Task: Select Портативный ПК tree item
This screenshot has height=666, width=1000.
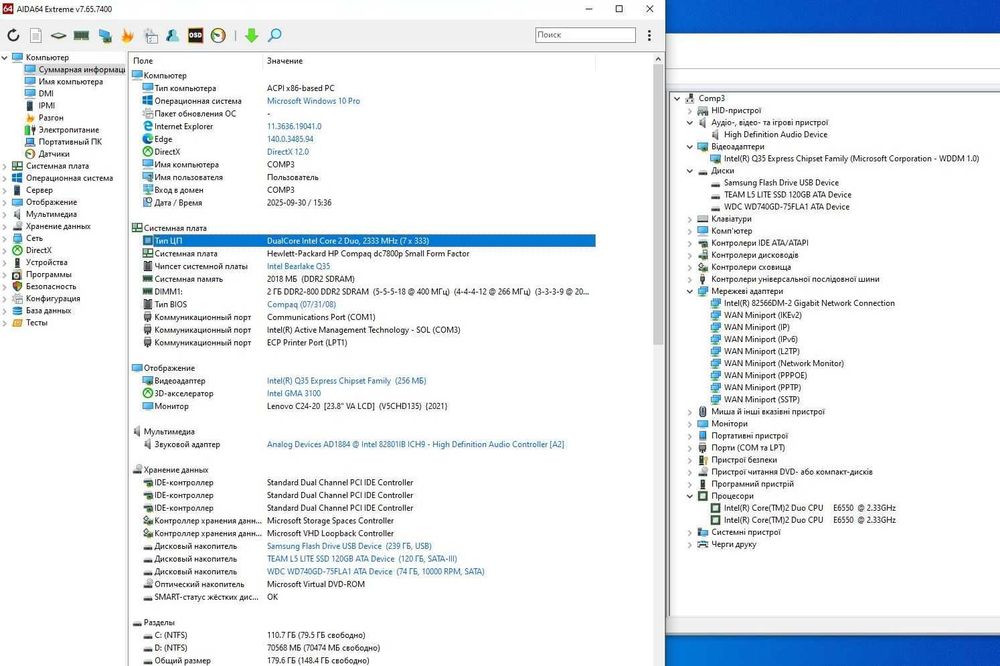Action: [x=70, y=142]
